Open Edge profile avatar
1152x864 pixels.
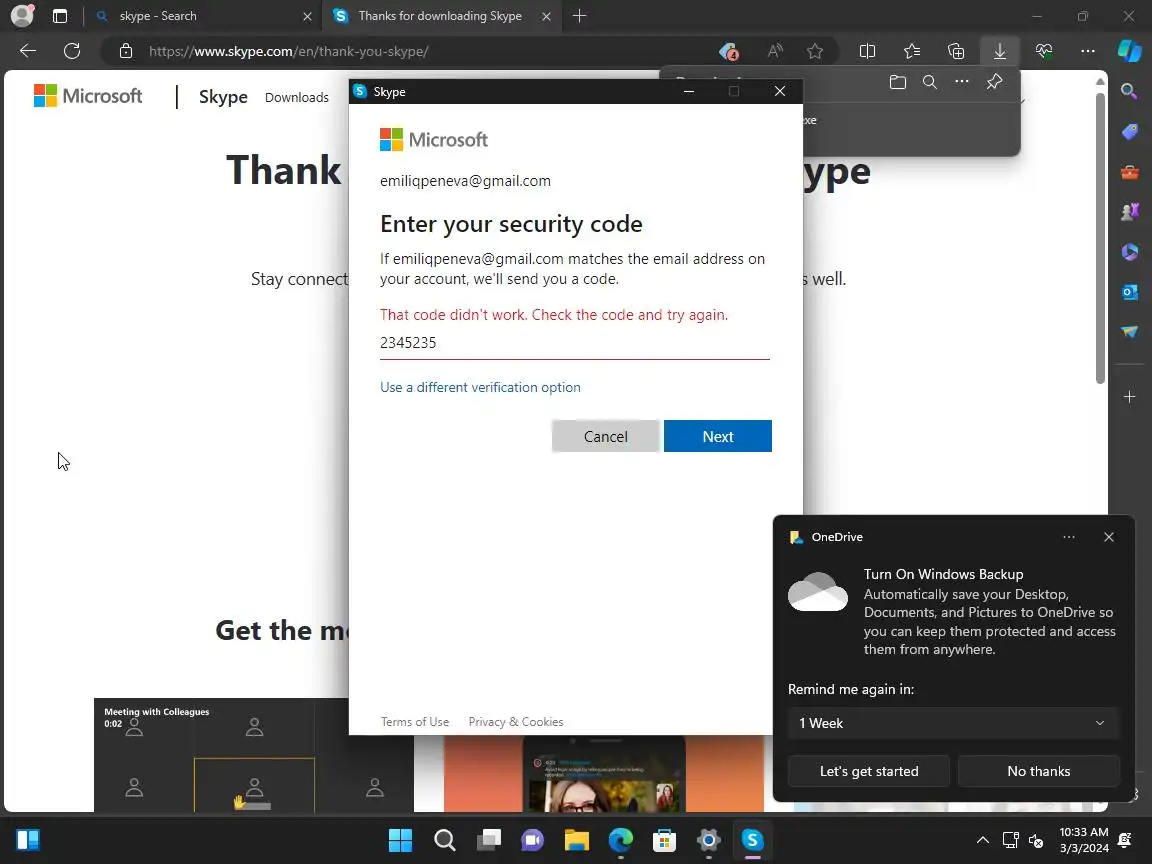(23, 15)
